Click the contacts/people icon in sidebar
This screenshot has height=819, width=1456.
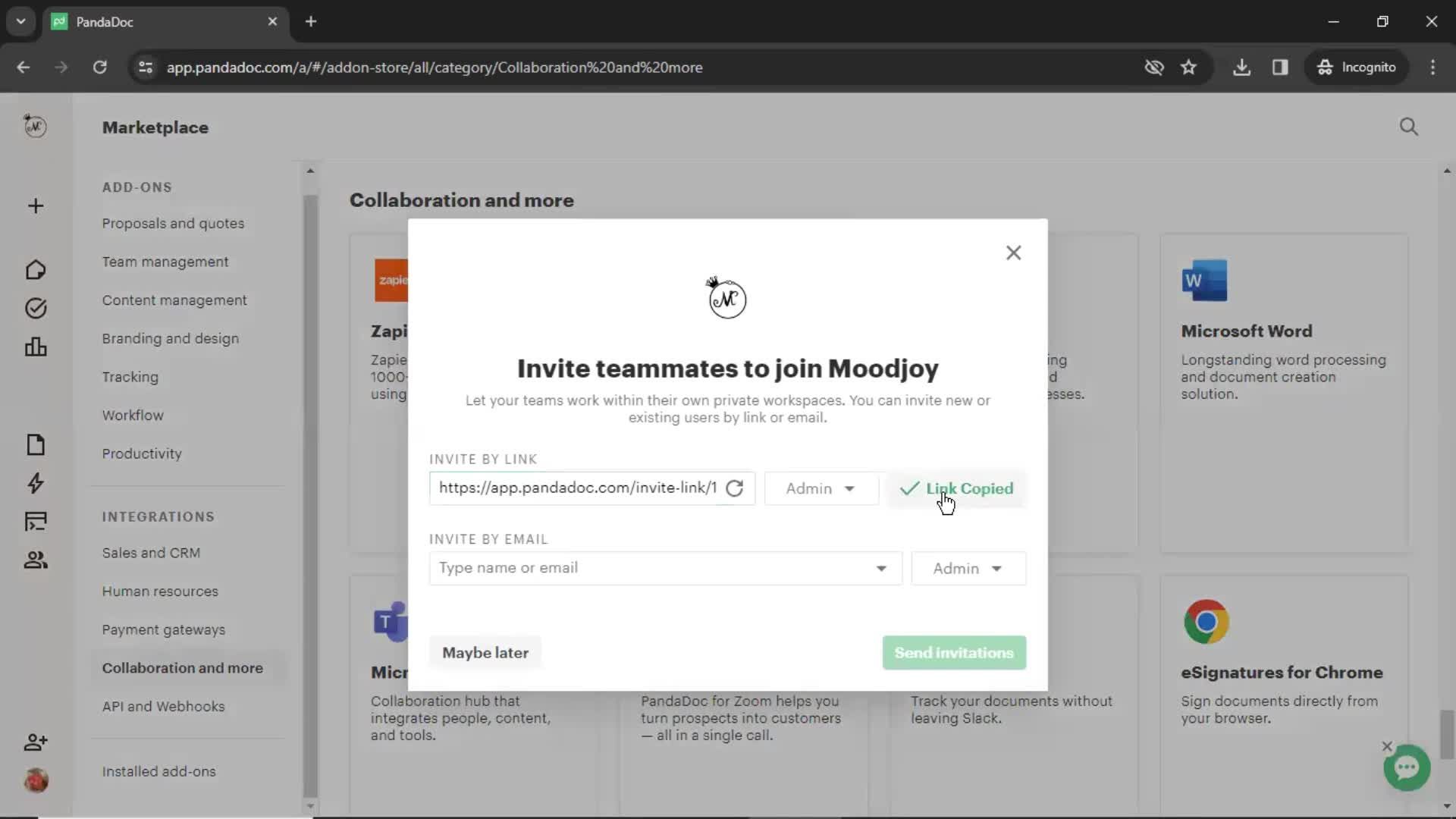click(x=35, y=560)
